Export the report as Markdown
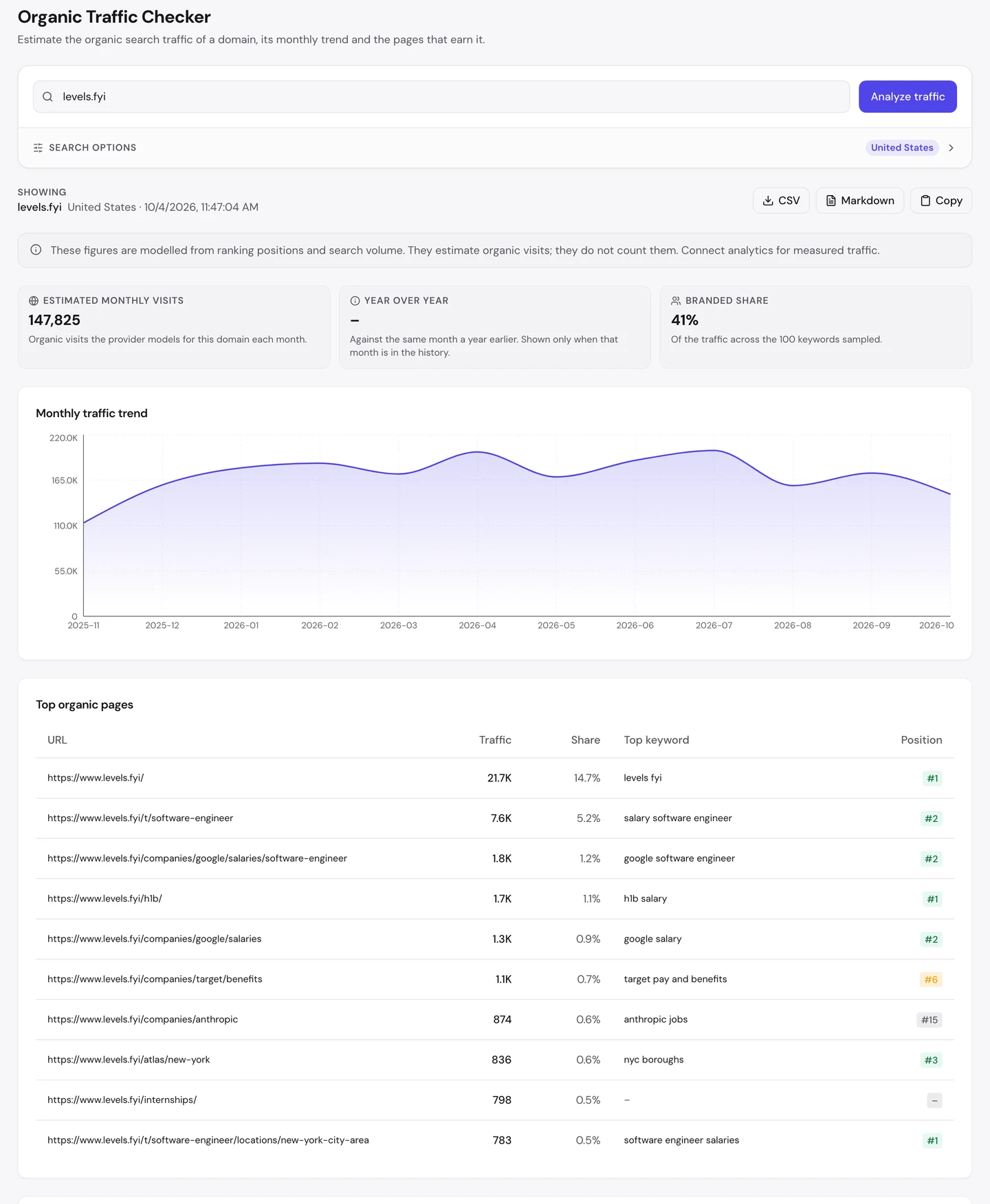This screenshot has width=990, height=1204. pyautogui.click(x=859, y=201)
